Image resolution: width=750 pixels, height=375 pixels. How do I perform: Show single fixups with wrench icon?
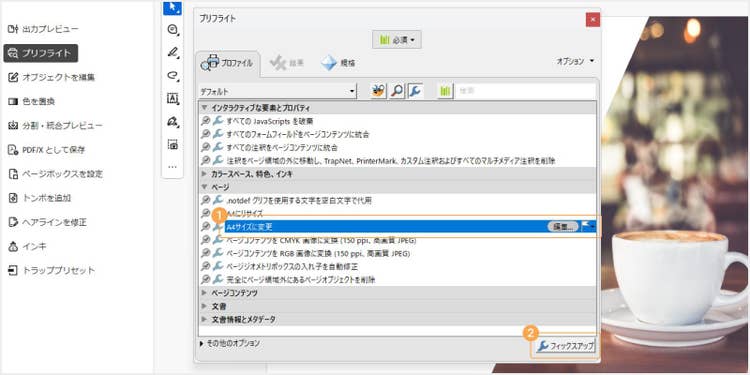click(x=415, y=90)
